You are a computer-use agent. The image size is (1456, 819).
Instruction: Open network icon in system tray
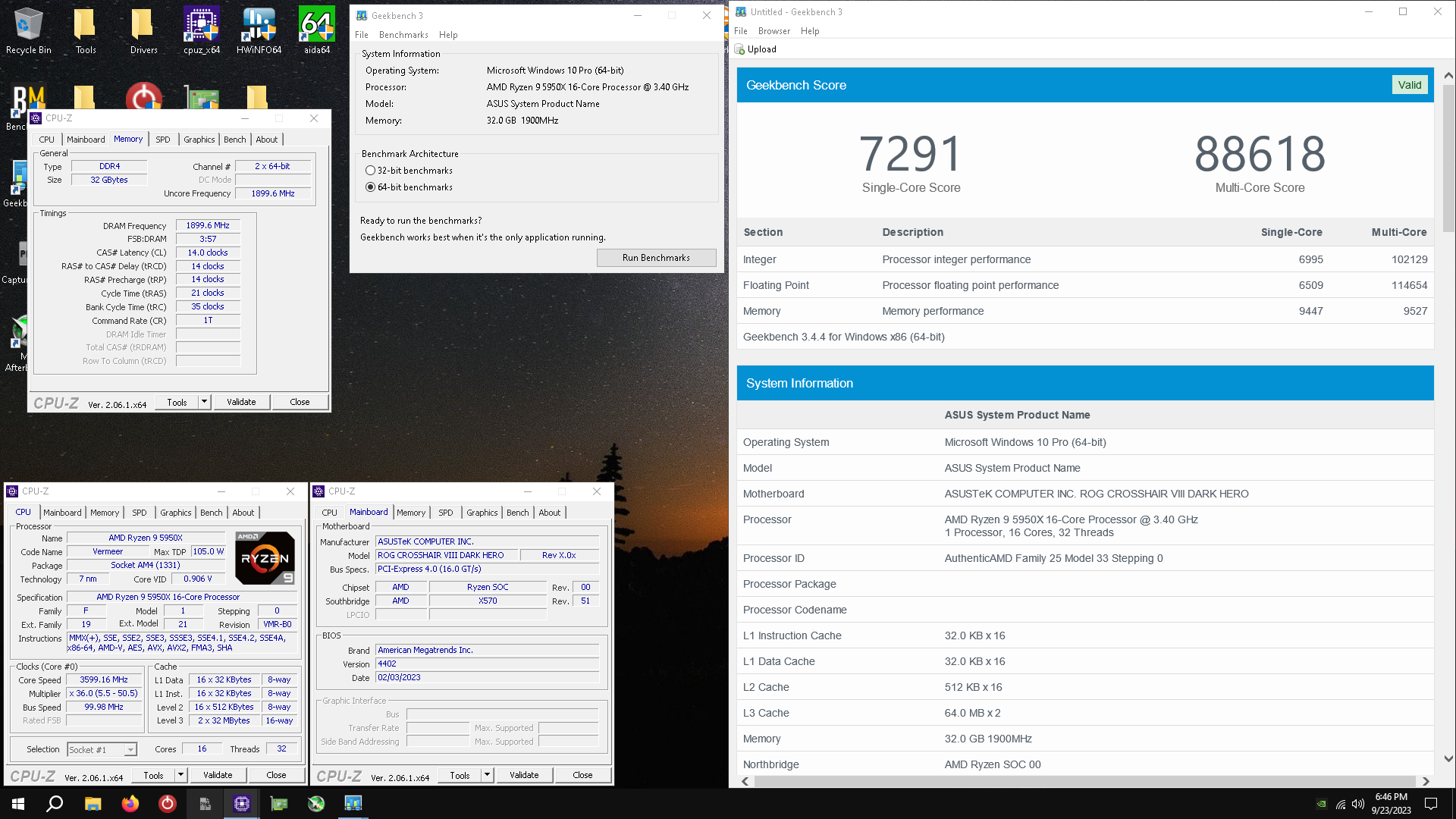pyautogui.click(x=1341, y=804)
